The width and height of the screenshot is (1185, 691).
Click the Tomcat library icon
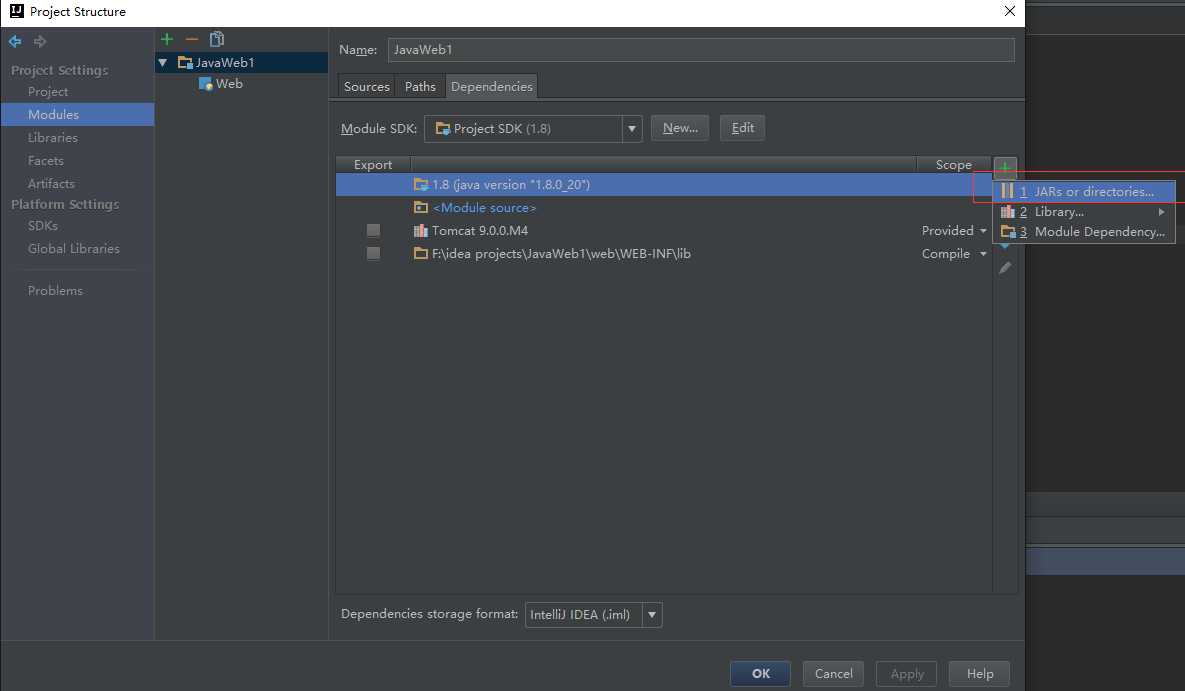coord(421,231)
